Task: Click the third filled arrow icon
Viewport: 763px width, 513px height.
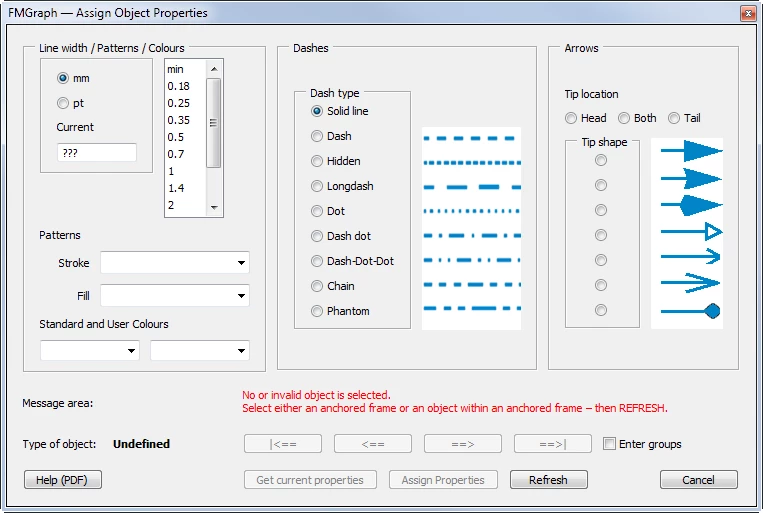Action: coord(691,205)
